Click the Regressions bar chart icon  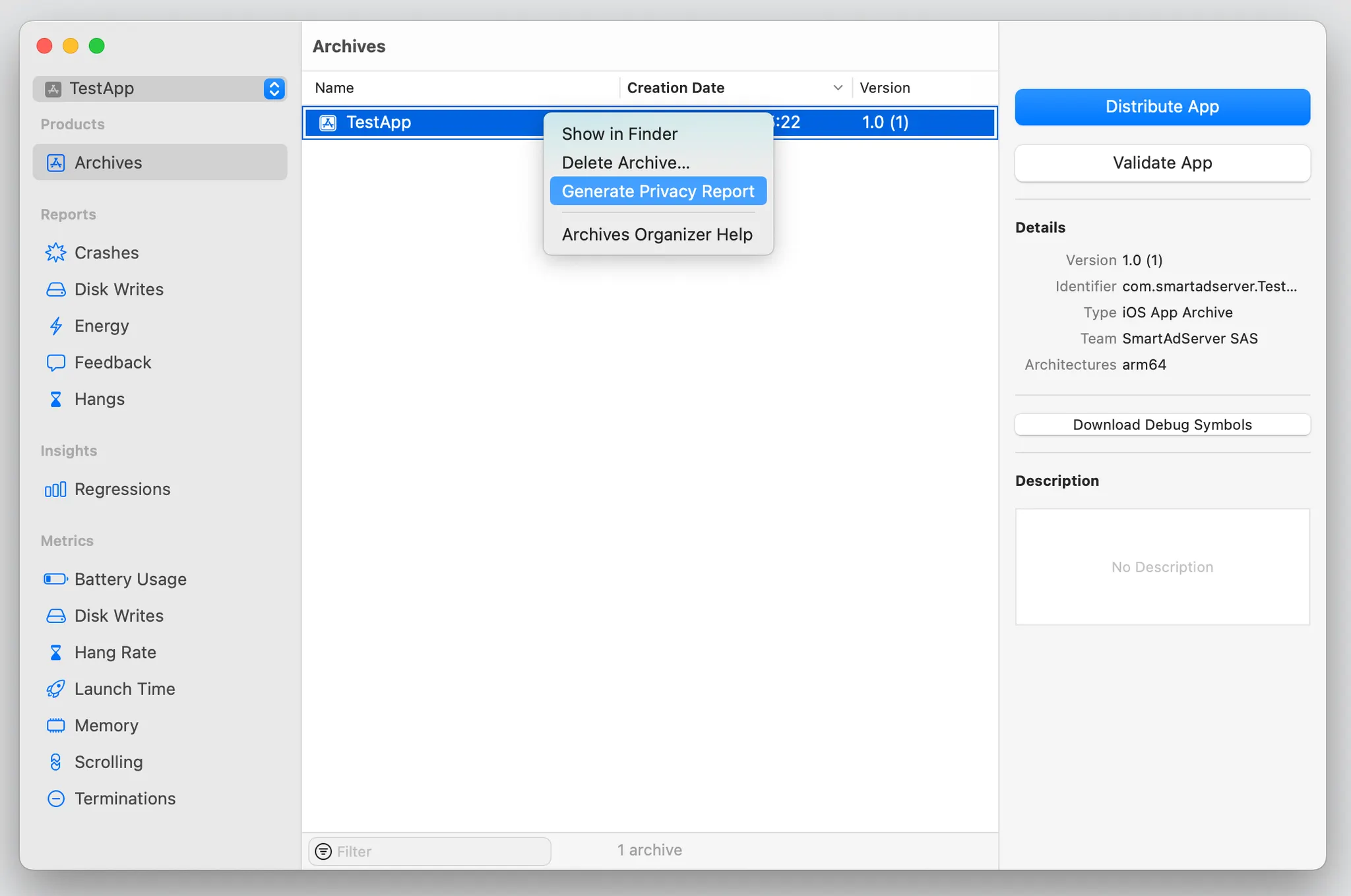click(55, 489)
